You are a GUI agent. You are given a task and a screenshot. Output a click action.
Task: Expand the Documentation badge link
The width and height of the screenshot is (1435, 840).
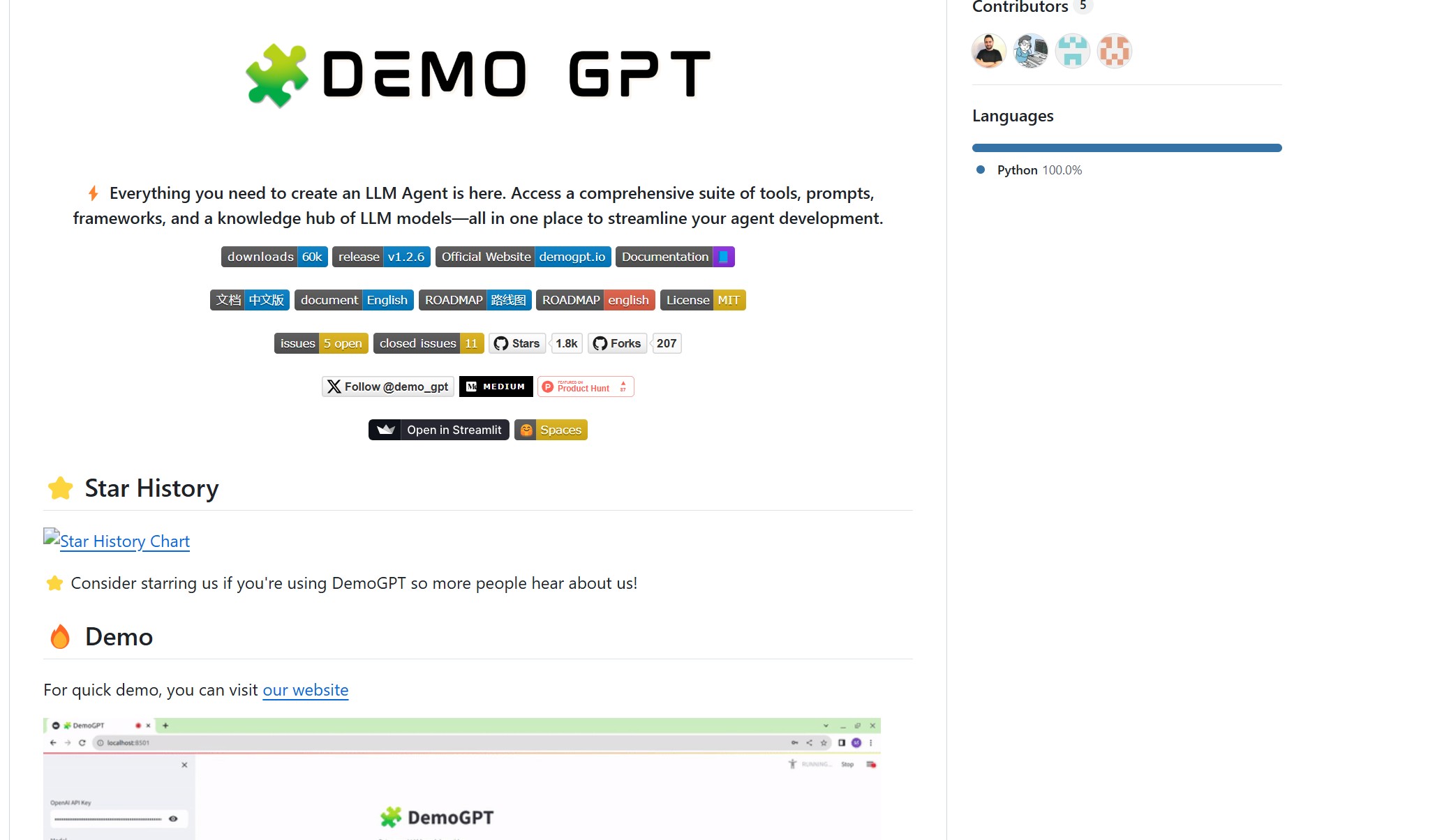pos(675,256)
